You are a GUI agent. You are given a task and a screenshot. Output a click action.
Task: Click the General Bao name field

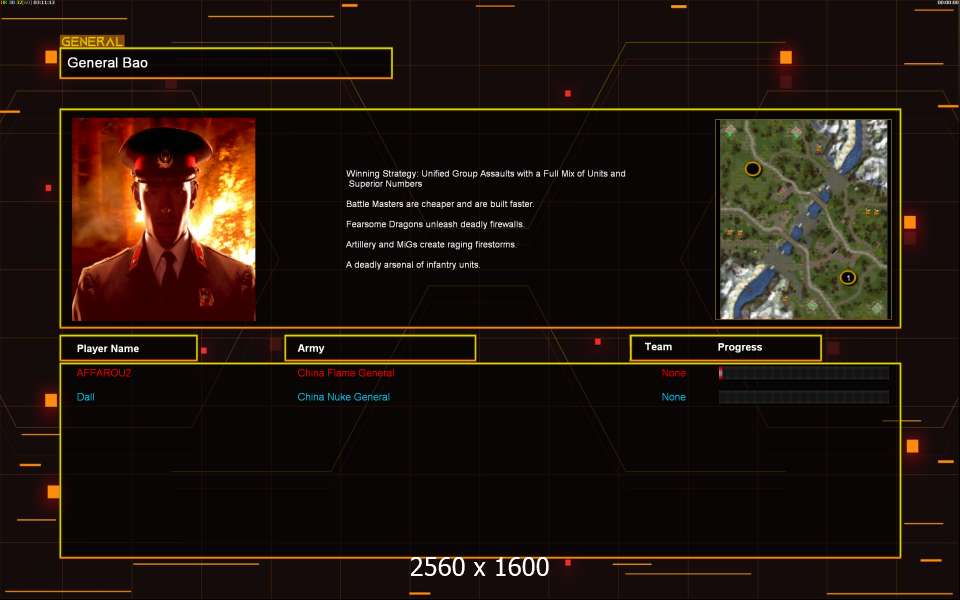coord(226,63)
